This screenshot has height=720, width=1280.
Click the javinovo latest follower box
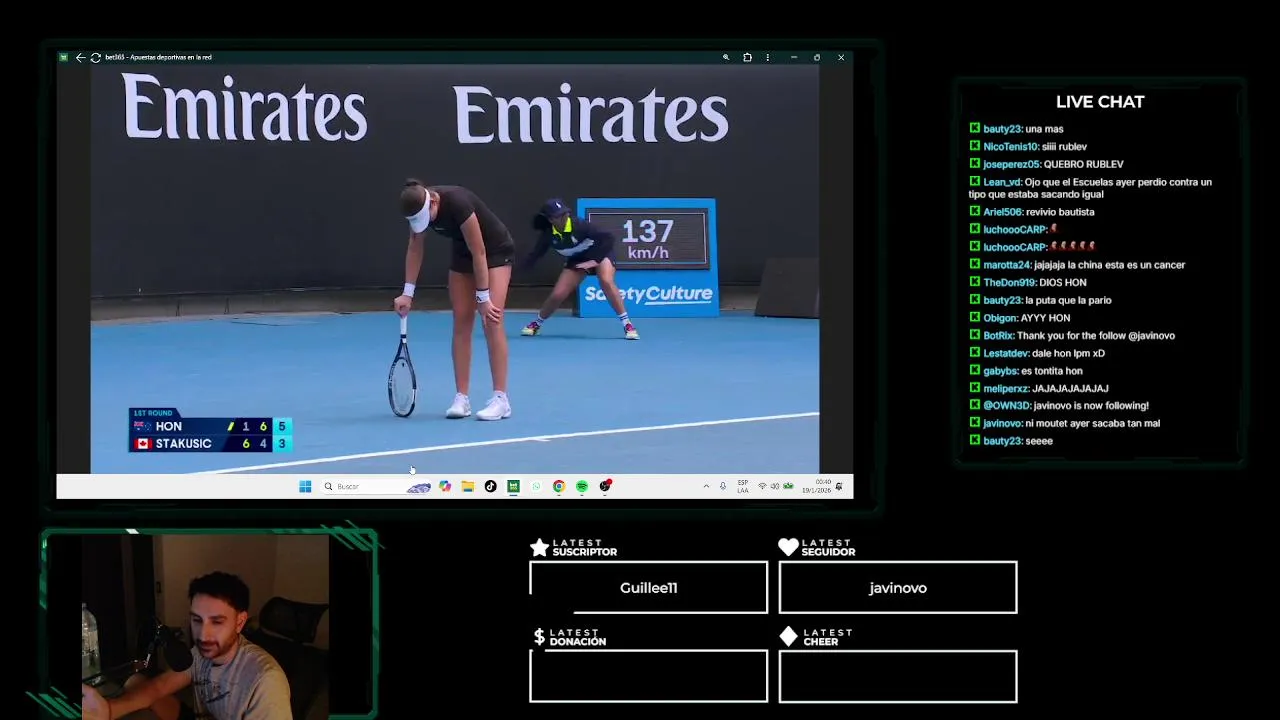coord(898,587)
